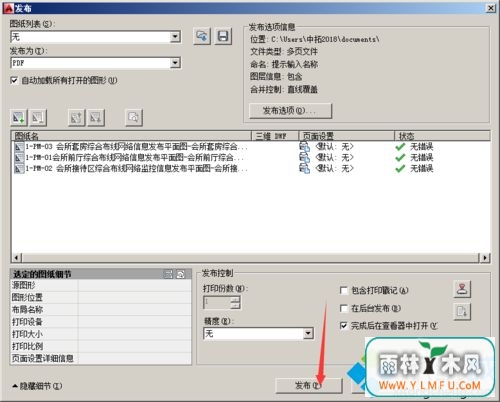Select sheet 1-PM-03 in the list
This screenshot has height=402, width=500.
point(131,146)
